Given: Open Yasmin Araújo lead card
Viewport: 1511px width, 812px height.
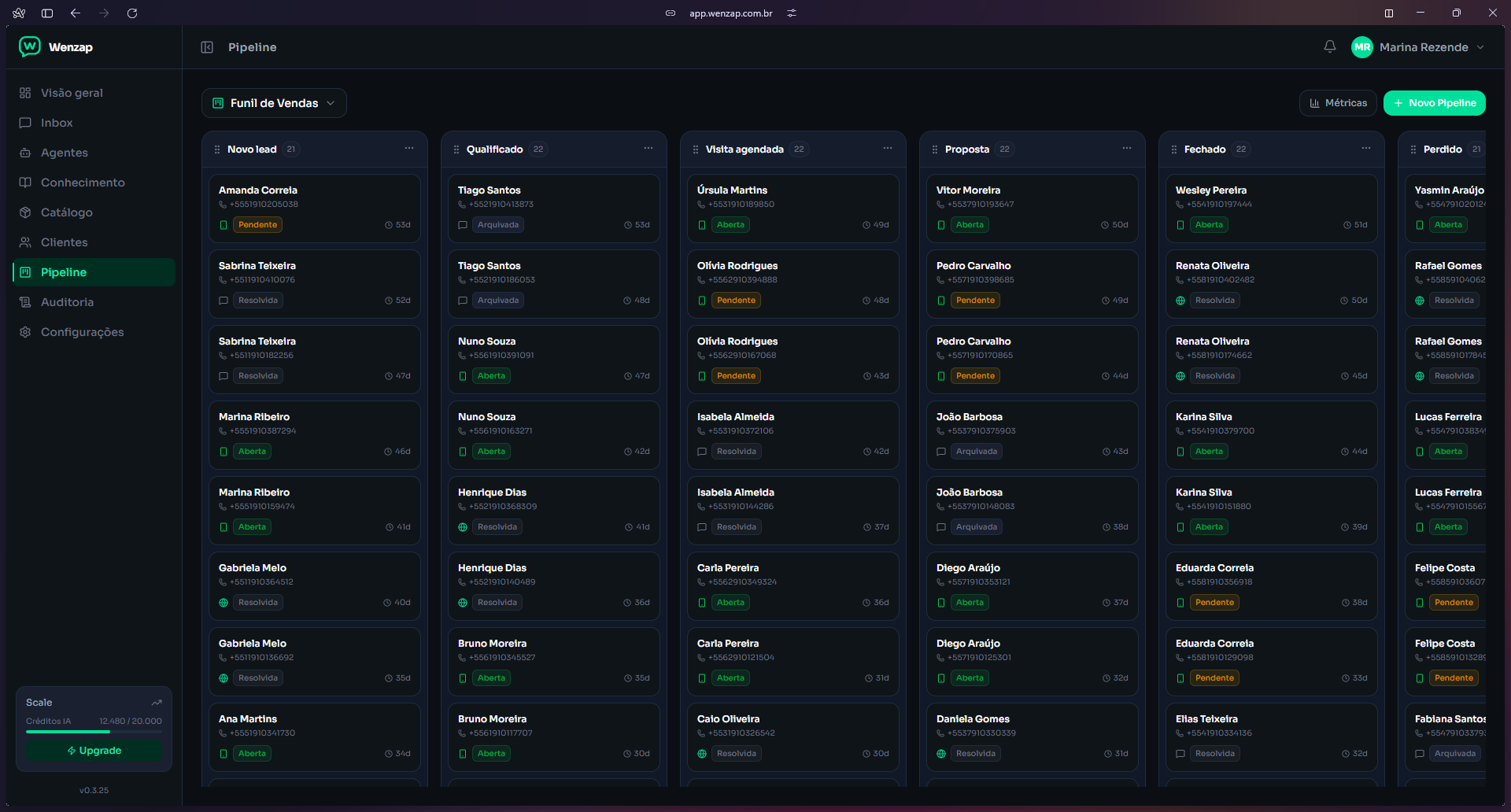Looking at the screenshot, I should pyautogui.click(x=1446, y=207).
